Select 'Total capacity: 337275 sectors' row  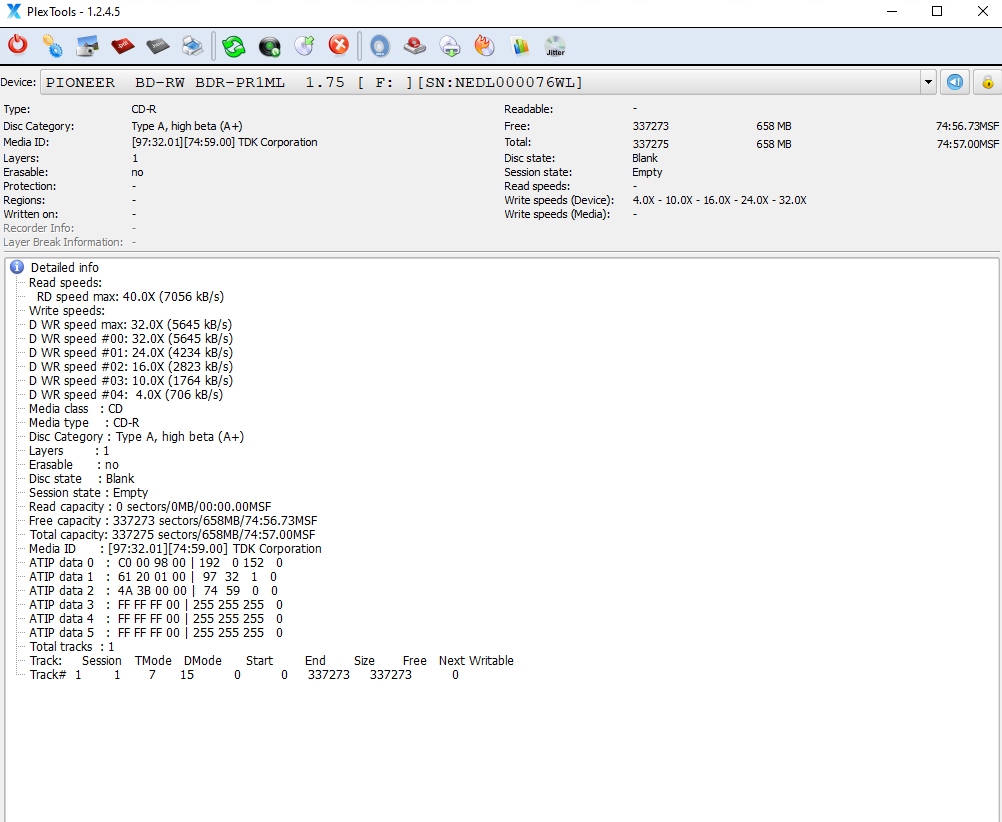coord(172,536)
